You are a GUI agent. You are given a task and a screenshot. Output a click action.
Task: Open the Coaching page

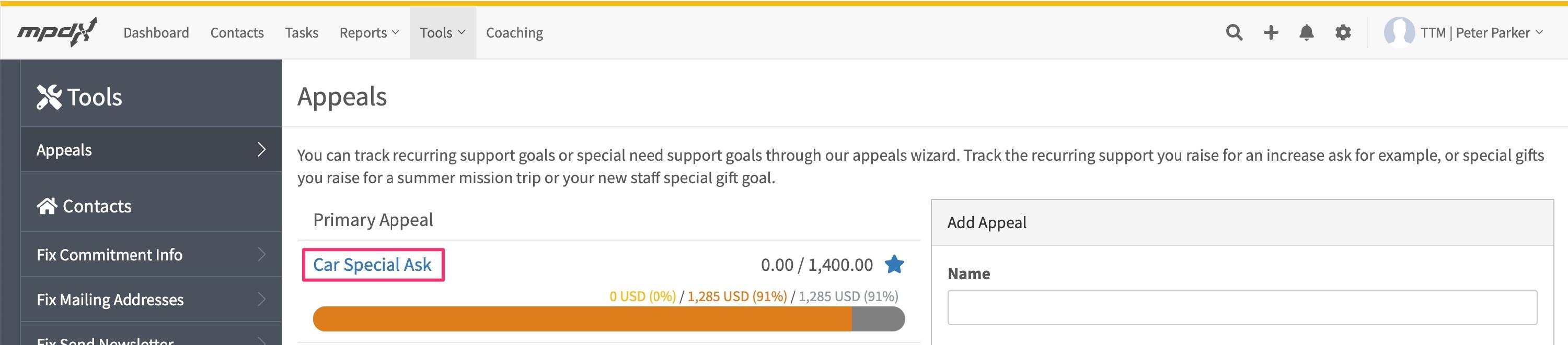(514, 33)
